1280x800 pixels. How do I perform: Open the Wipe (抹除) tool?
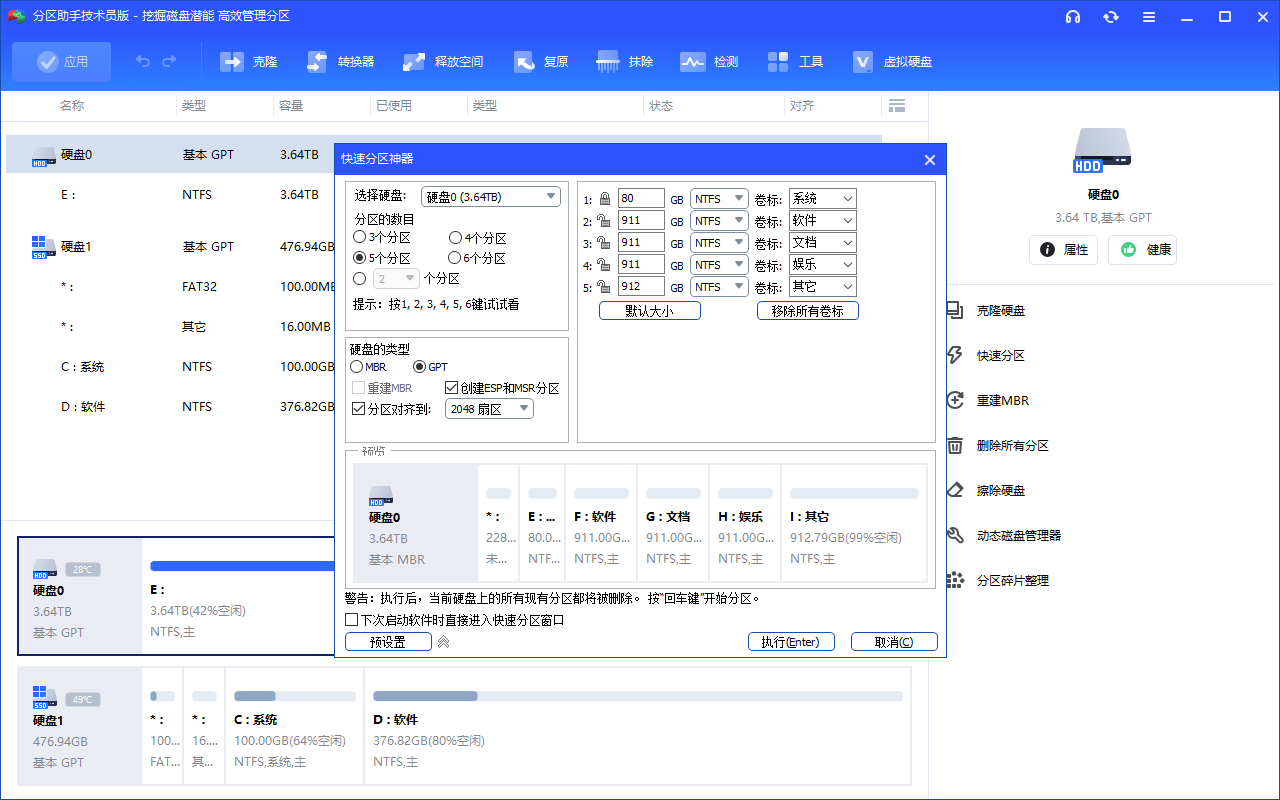tap(608, 62)
